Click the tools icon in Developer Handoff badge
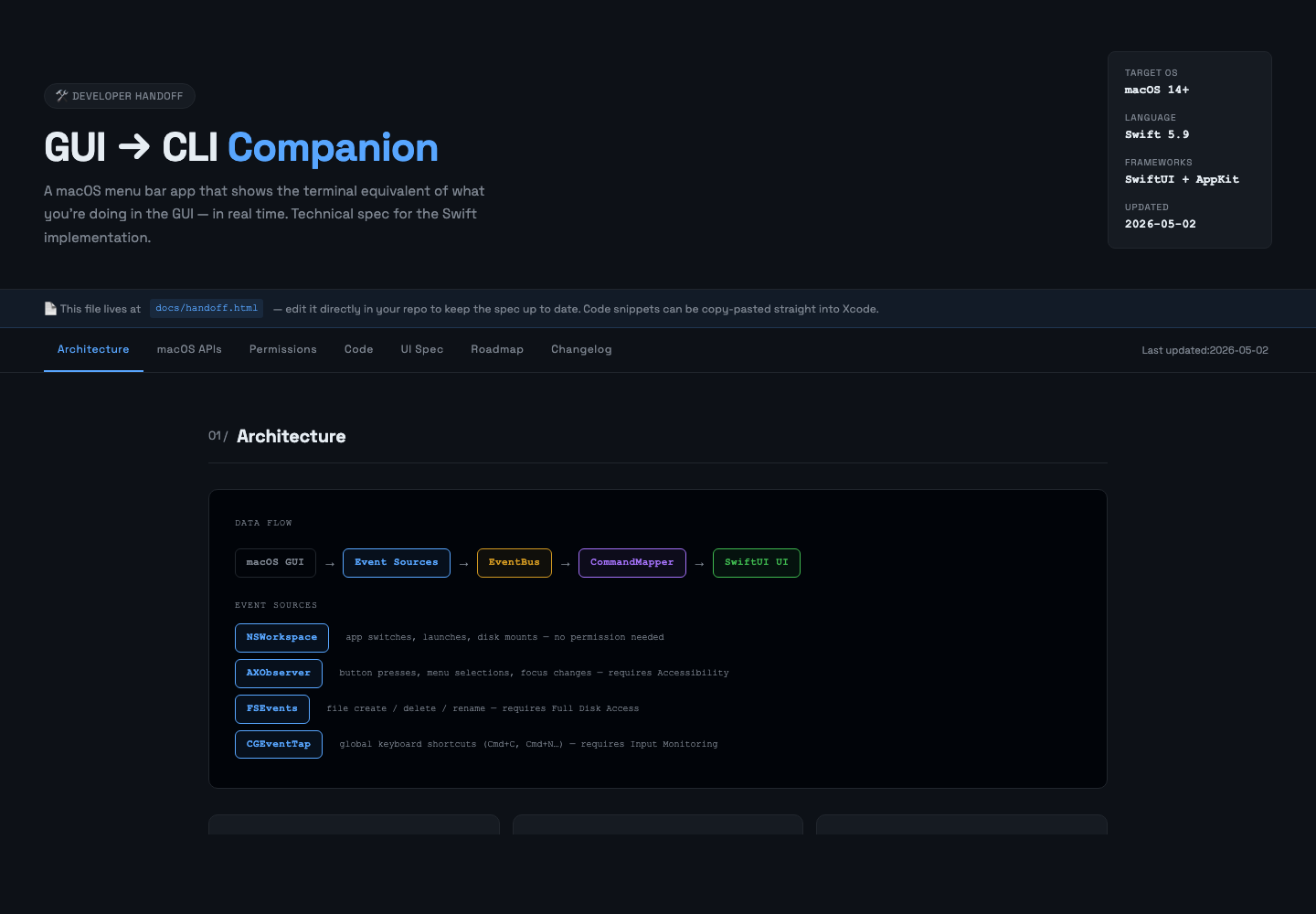The image size is (1316, 914). (62, 95)
